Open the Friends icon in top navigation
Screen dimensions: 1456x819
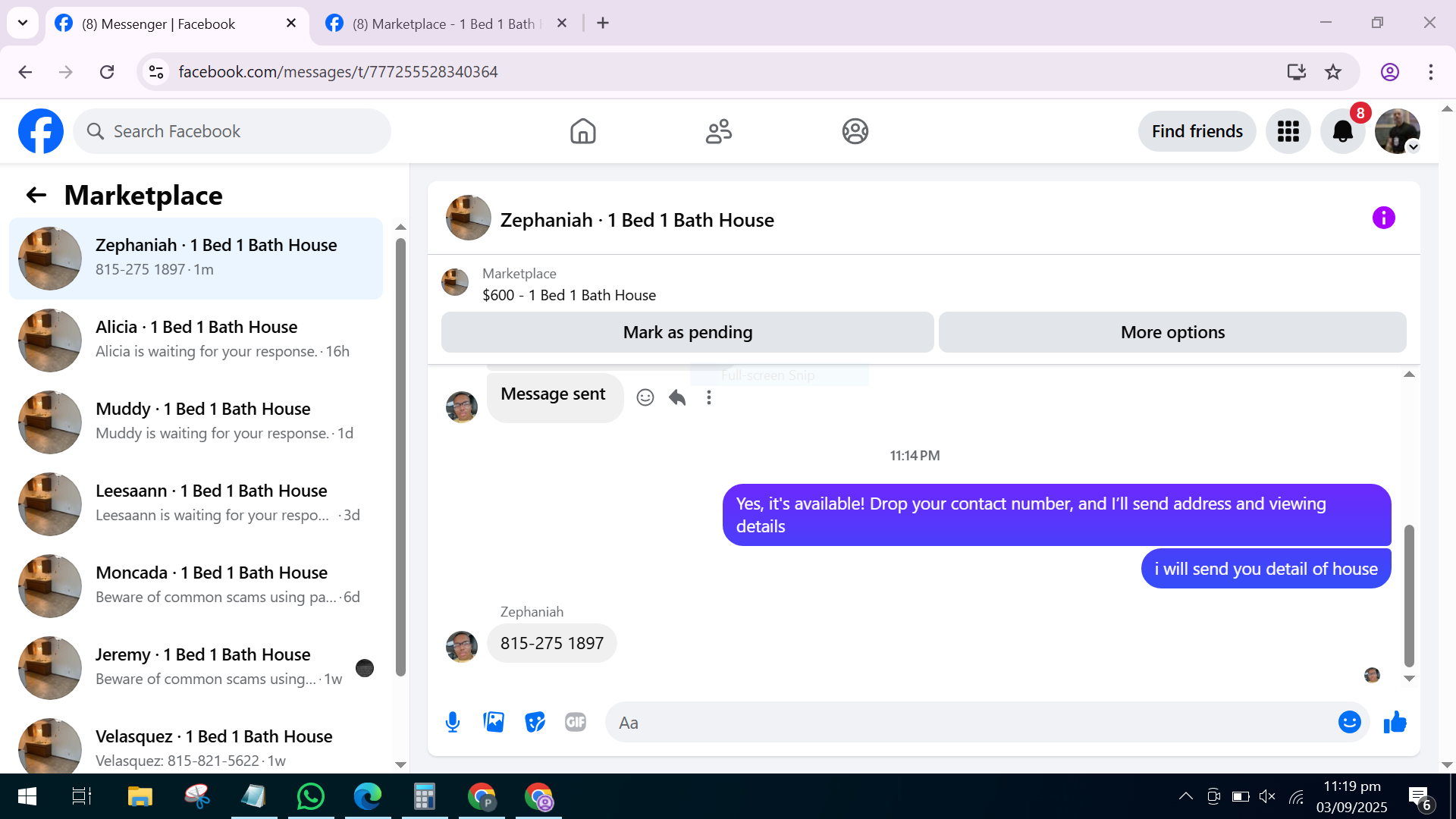coord(719,131)
